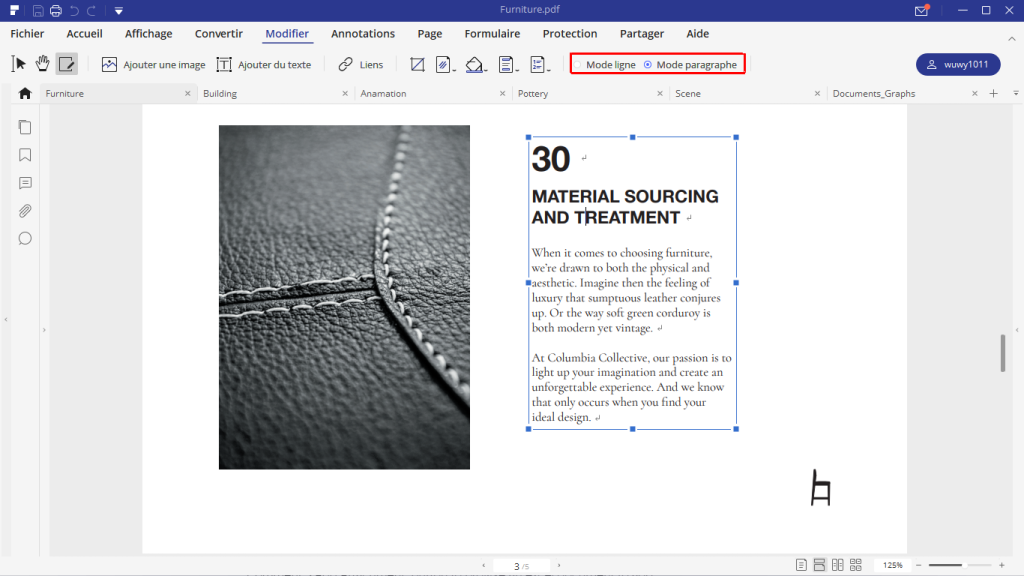
Task: Open the Liens link tool
Action: point(360,65)
